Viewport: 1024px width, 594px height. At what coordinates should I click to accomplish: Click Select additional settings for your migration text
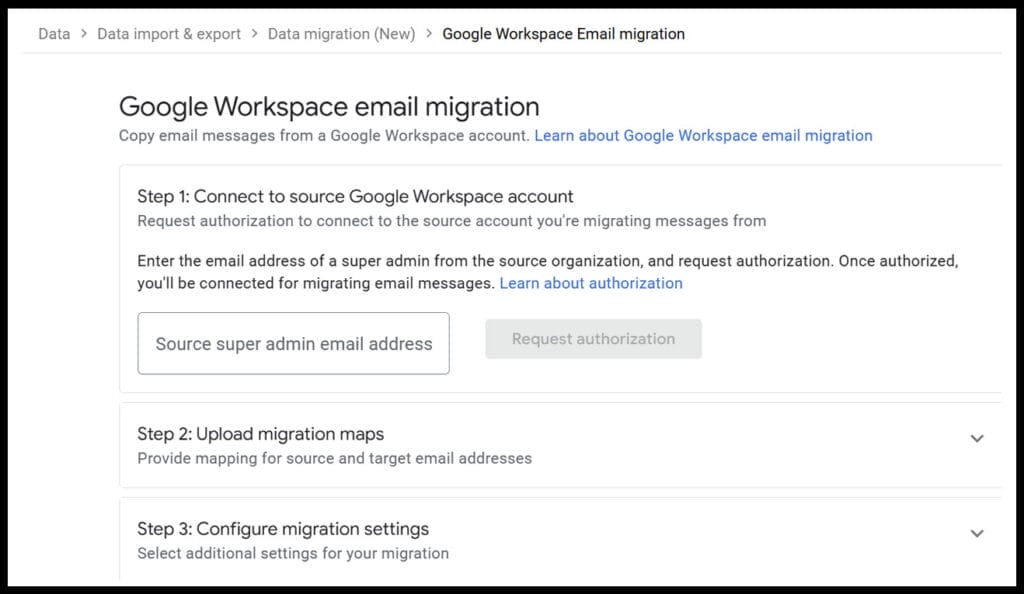pyautogui.click(x=295, y=553)
